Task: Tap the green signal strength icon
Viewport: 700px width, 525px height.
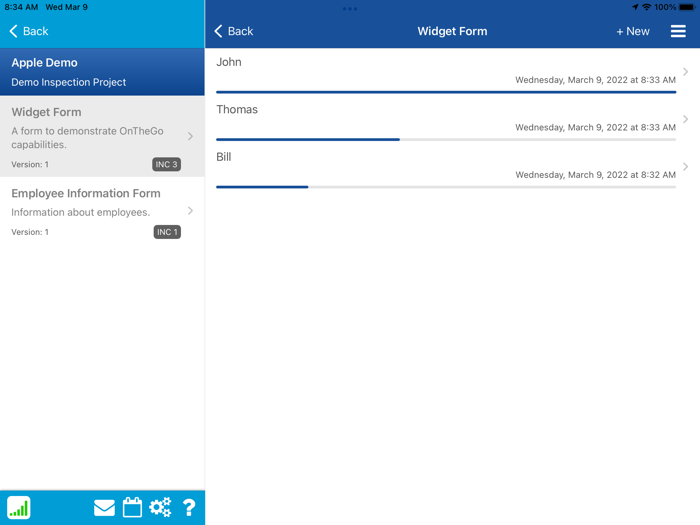Action: pyautogui.click(x=18, y=508)
